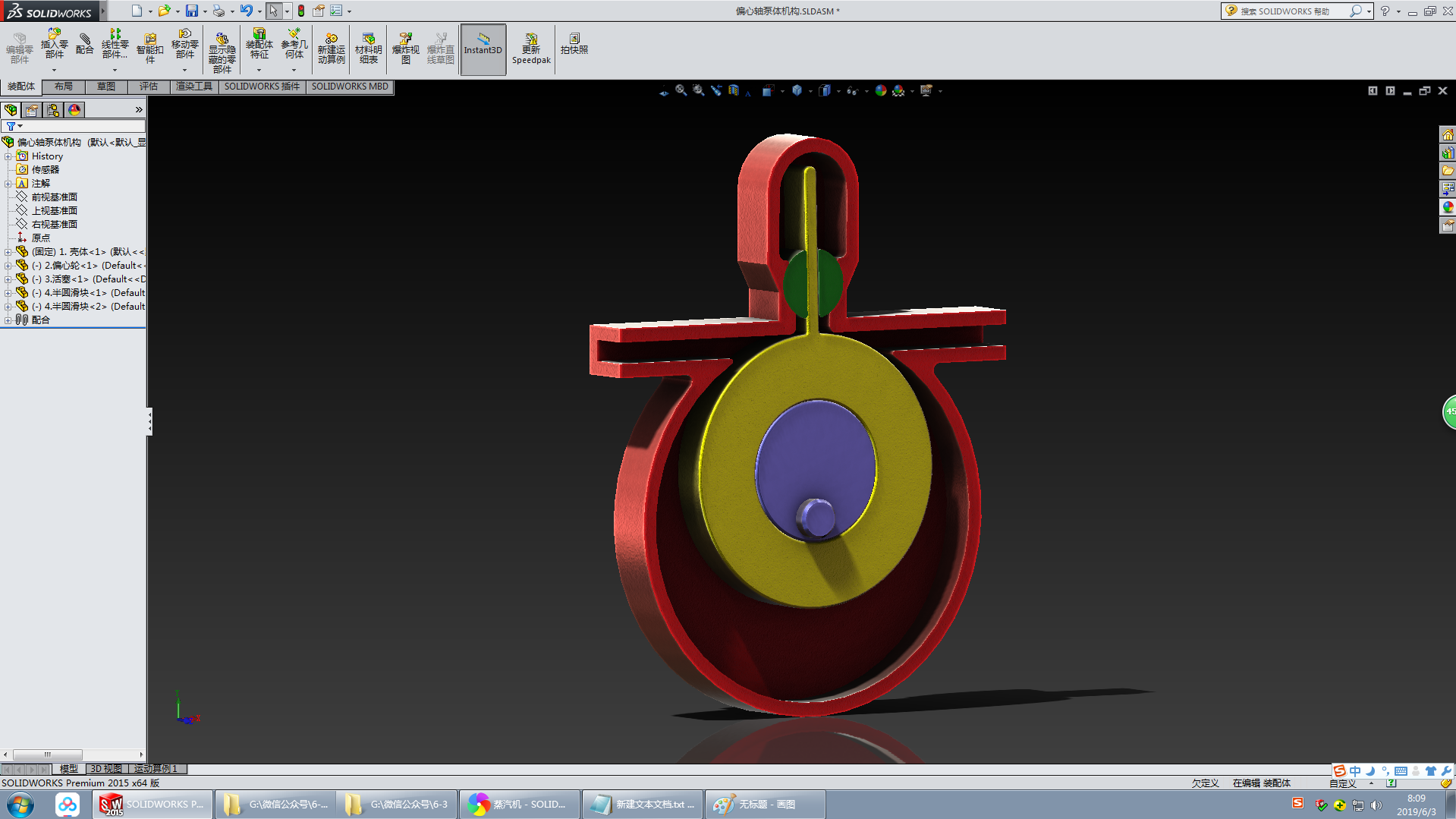Click New Motion Study (新建运动算例)

332,48
